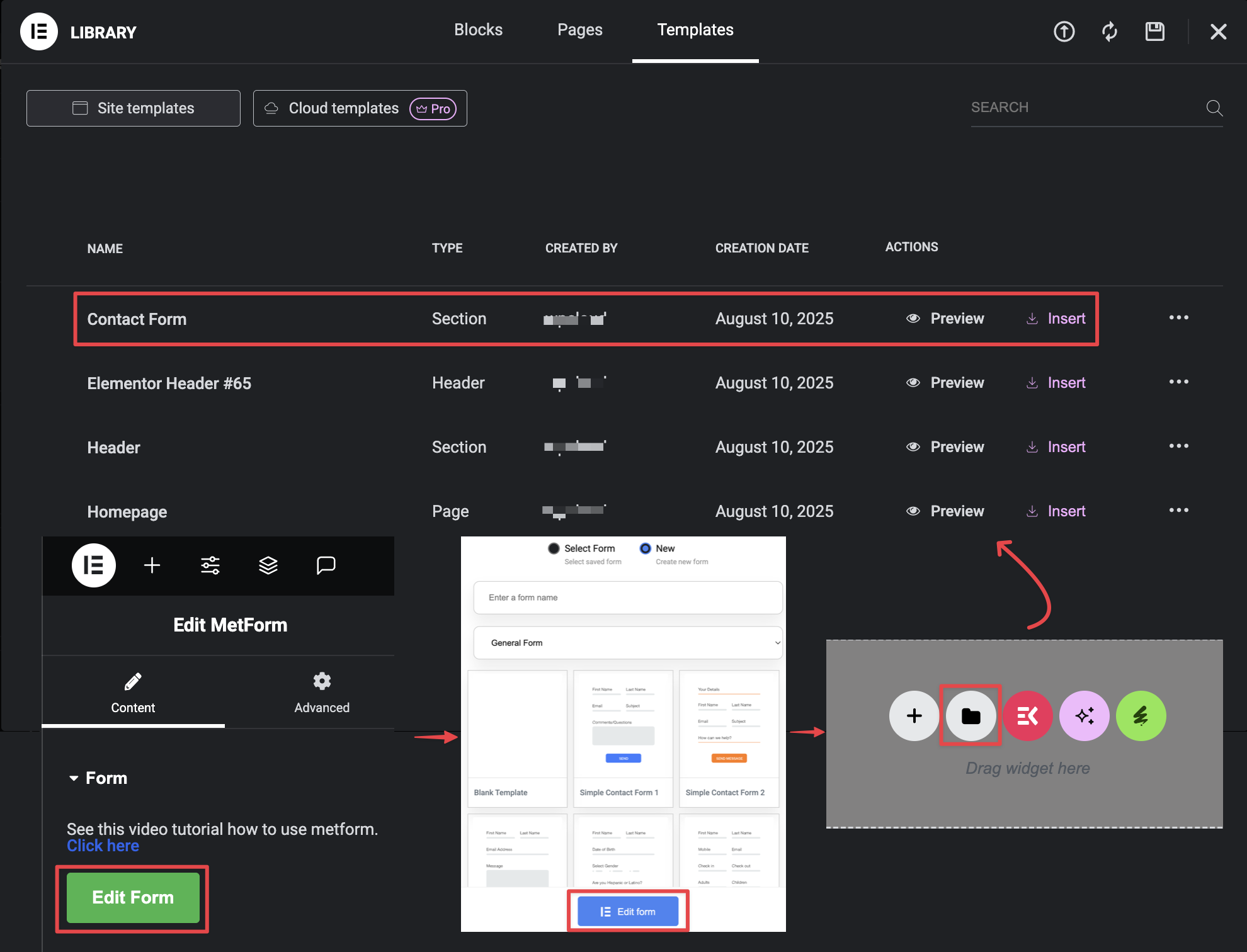Open more options for Contact Form row
1247x952 pixels.
click(x=1178, y=317)
